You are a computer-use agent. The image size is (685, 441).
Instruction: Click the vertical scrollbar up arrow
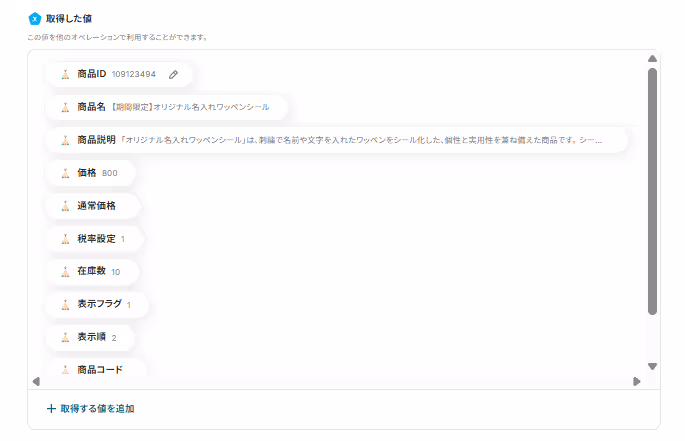coord(652,59)
